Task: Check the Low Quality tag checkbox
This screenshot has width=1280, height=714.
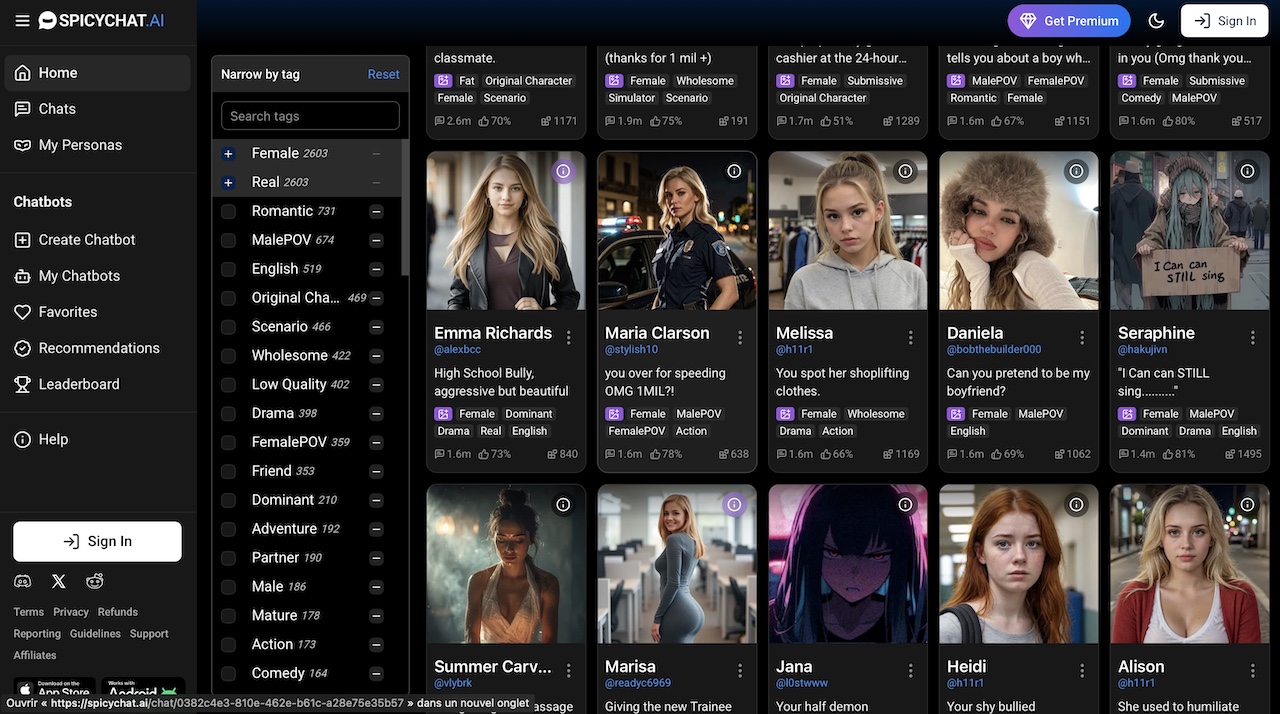Action: tap(228, 385)
